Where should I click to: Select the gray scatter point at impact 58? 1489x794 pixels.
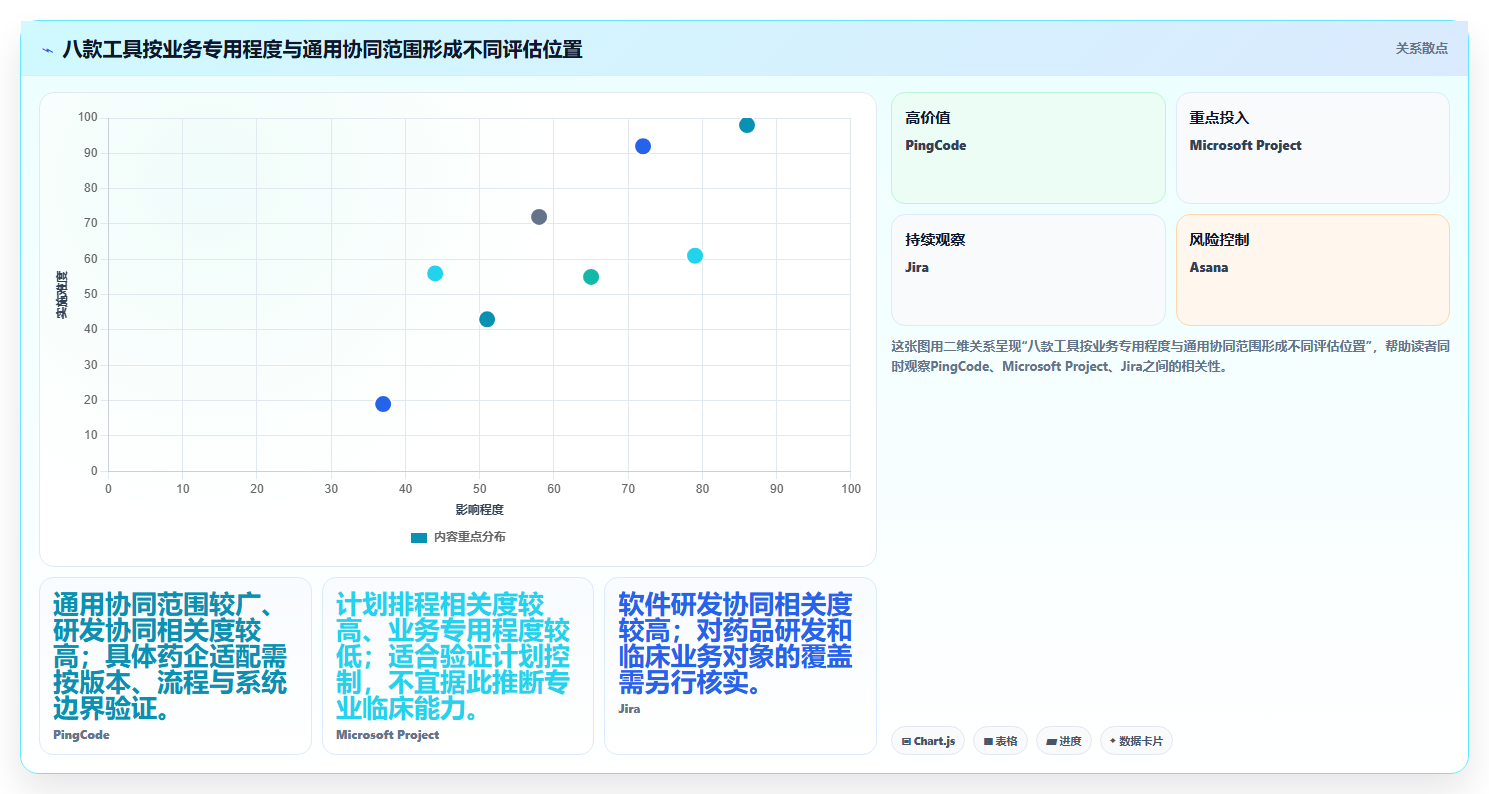coord(539,217)
